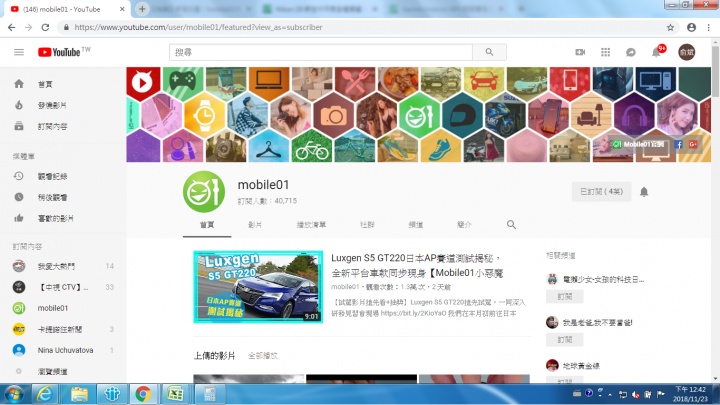Image resolution: width=720 pixels, height=405 pixels.
Task: Go back in Chrome browser
Action: coord(11,28)
